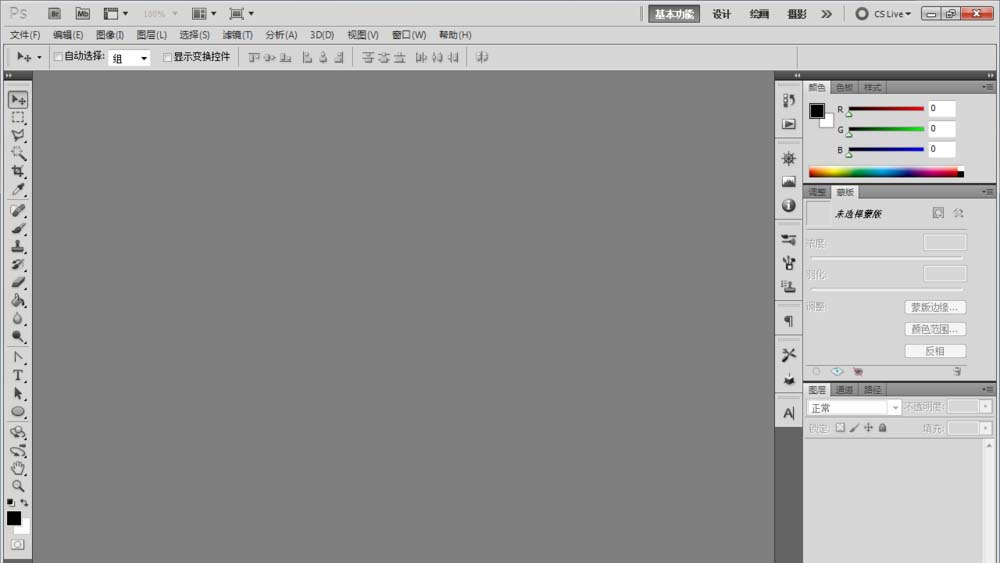Select the Zoom tool in toolbox
1000x563 pixels.
[18, 486]
